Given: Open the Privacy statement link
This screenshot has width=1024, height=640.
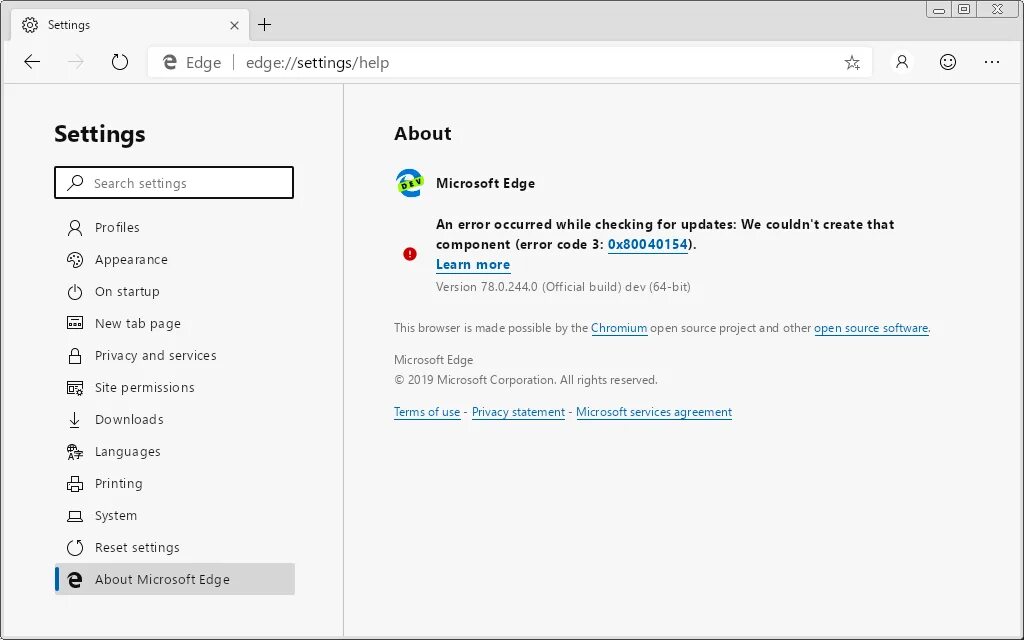Looking at the screenshot, I should [519, 412].
